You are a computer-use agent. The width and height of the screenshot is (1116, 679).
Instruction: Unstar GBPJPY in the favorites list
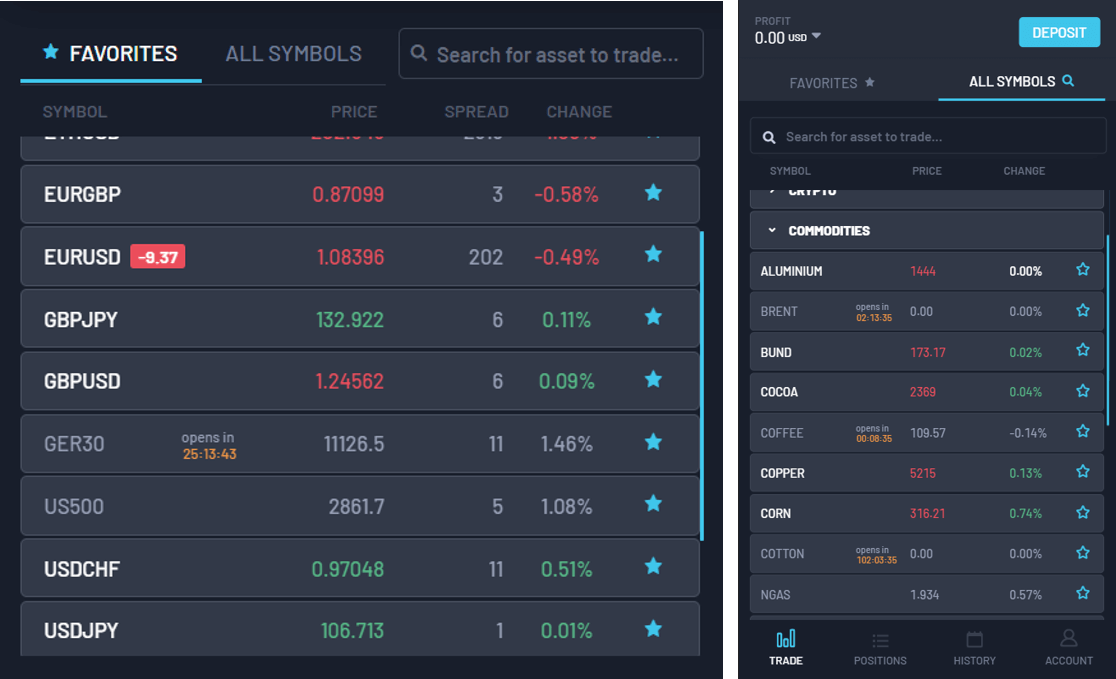point(653,318)
